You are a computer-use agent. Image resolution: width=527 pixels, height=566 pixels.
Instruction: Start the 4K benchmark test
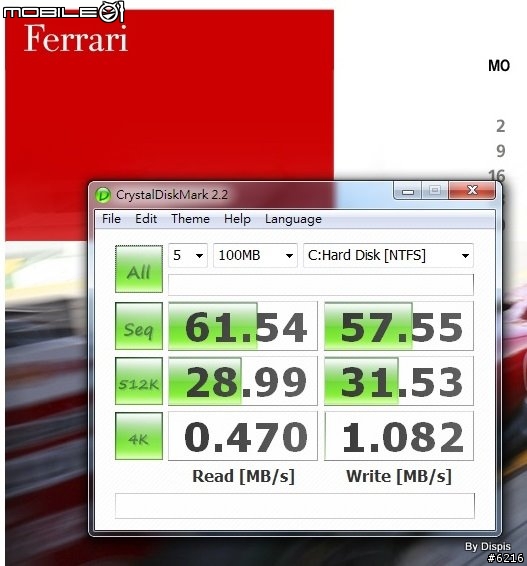click(x=139, y=436)
